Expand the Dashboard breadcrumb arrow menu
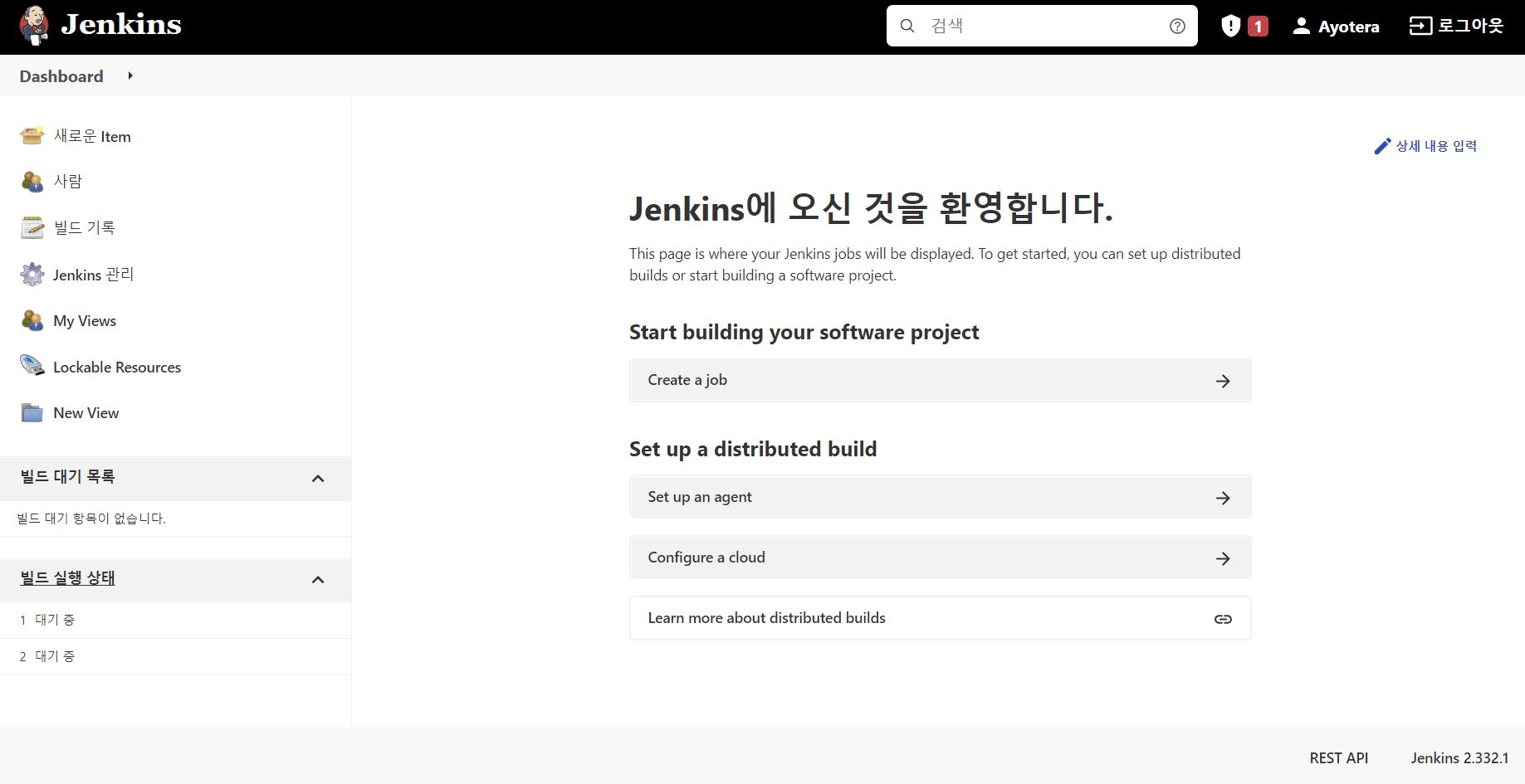Image resolution: width=1525 pixels, height=784 pixels. click(x=130, y=75)
